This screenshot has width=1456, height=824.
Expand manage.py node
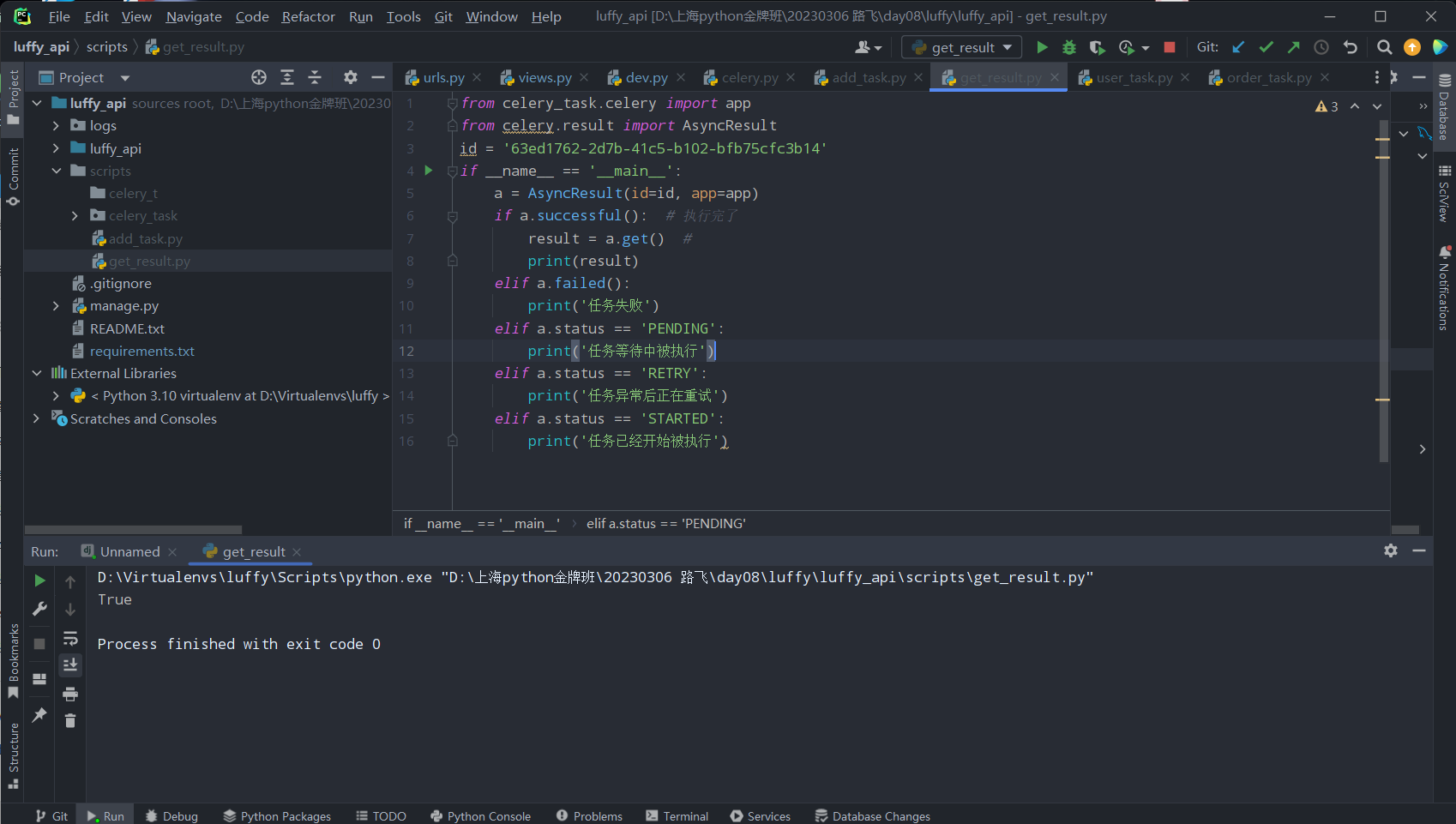pyautogui.click(x=56, y=305)
